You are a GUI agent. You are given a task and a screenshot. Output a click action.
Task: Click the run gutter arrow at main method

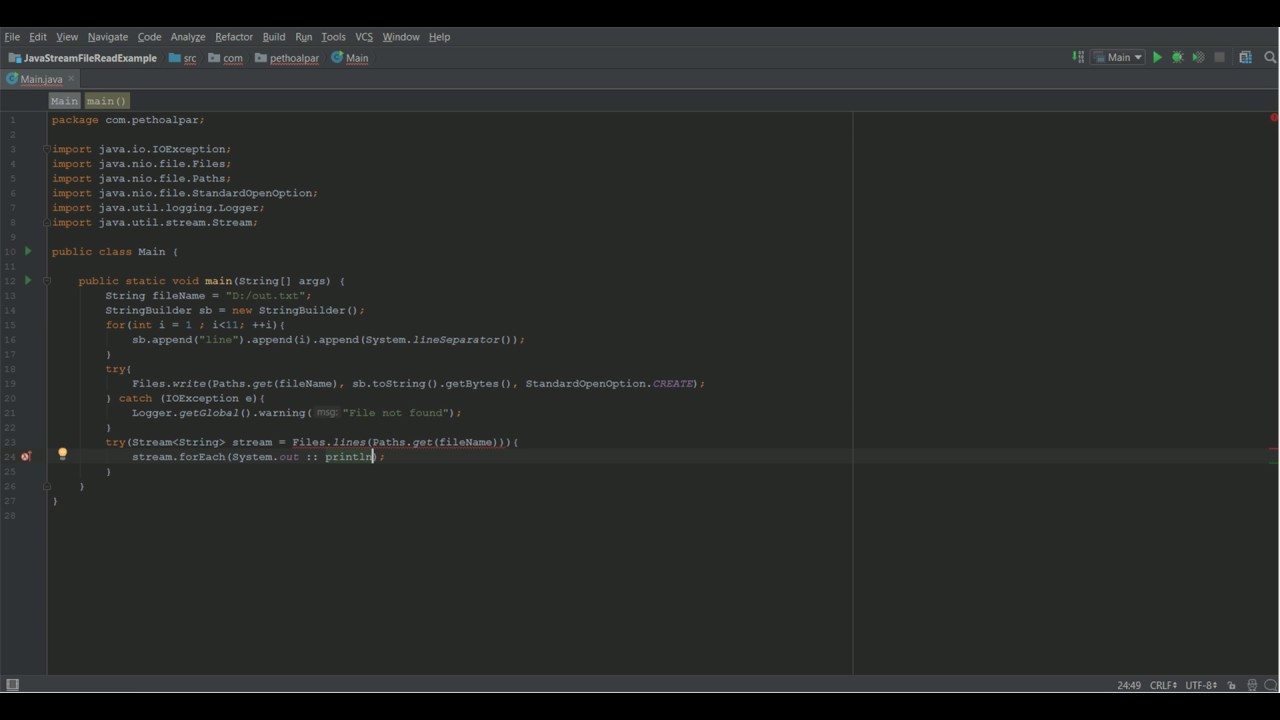[28, 280]
